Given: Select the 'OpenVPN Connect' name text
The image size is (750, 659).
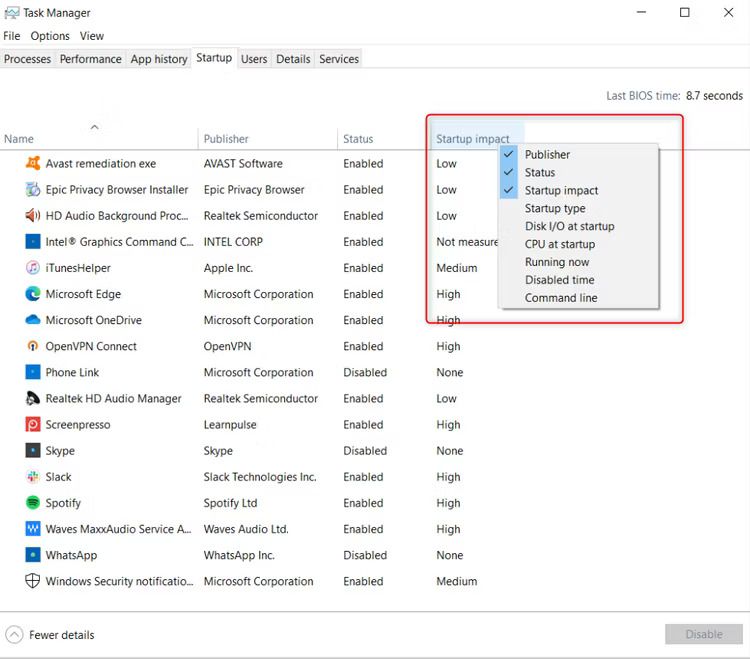Looking at the screenshot, I should point(91,346).
